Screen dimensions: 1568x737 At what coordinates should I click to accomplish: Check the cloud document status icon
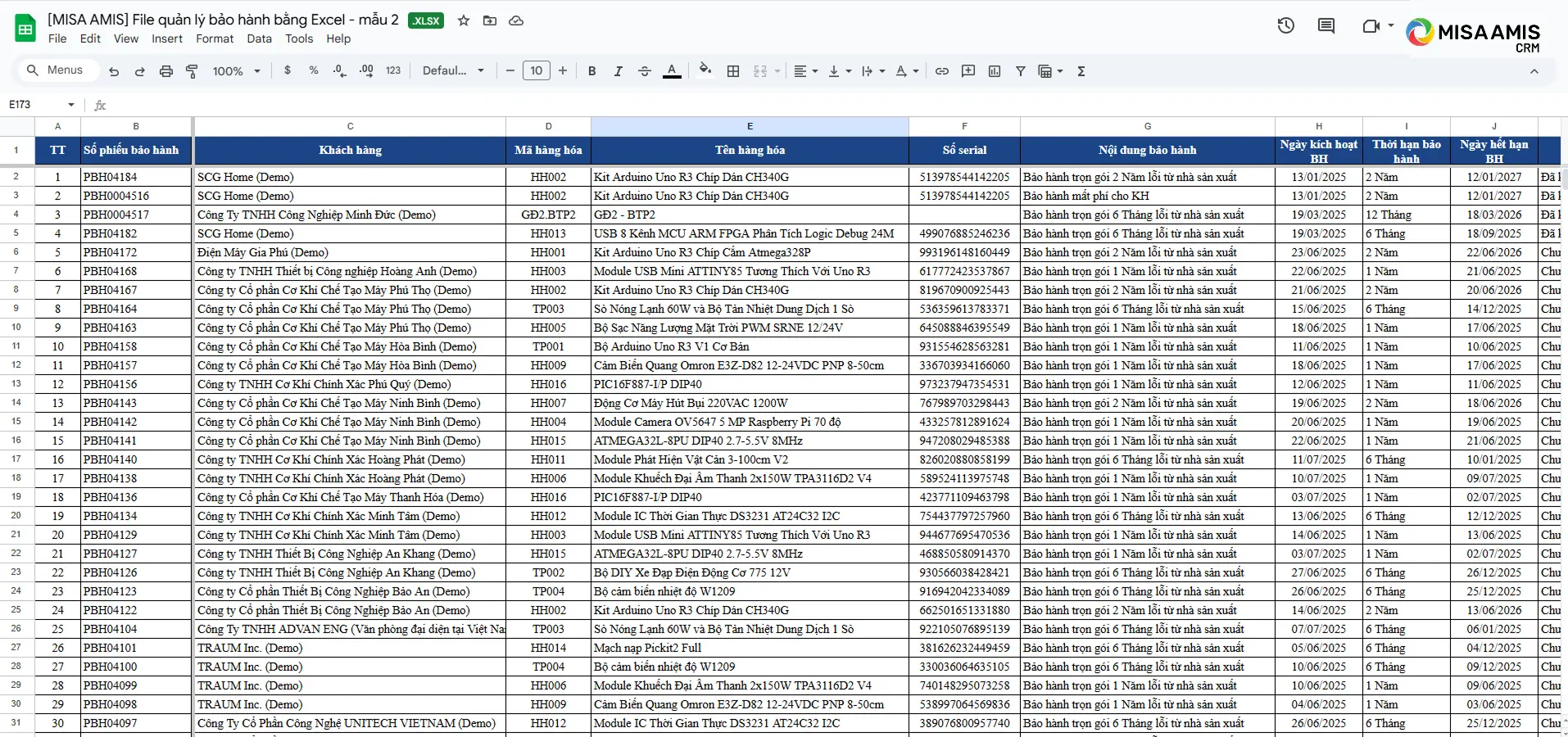pyautogui.click(x=516, y=20)
